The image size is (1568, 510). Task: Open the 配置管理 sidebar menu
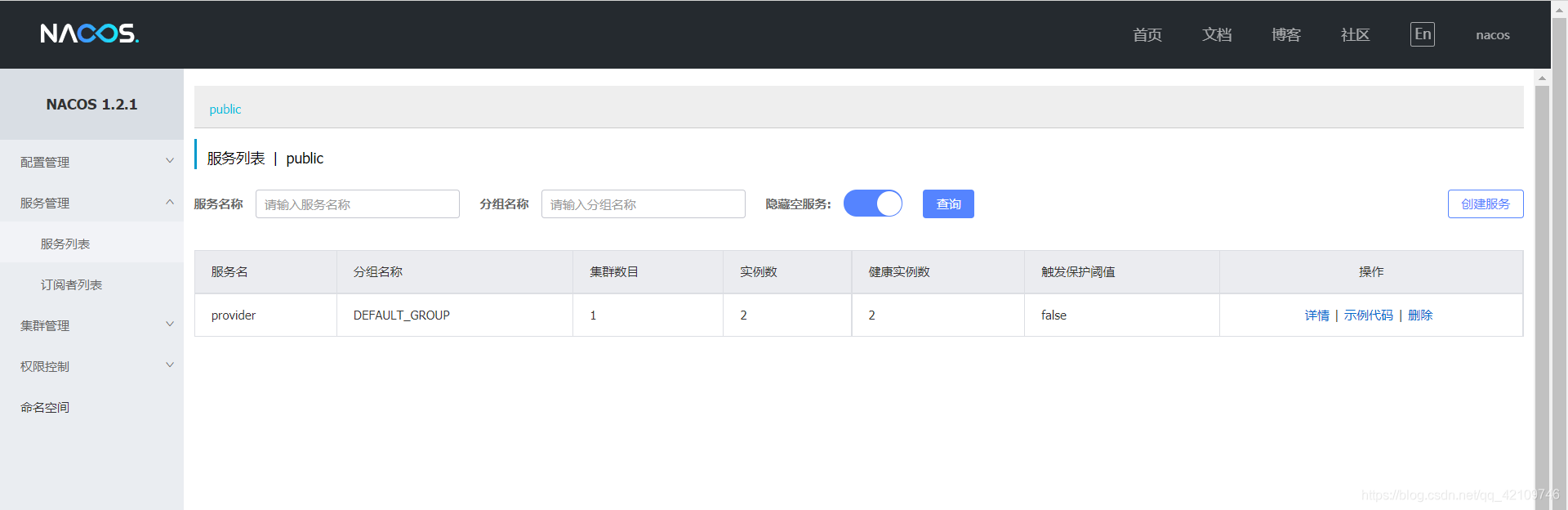coord(91,162)
